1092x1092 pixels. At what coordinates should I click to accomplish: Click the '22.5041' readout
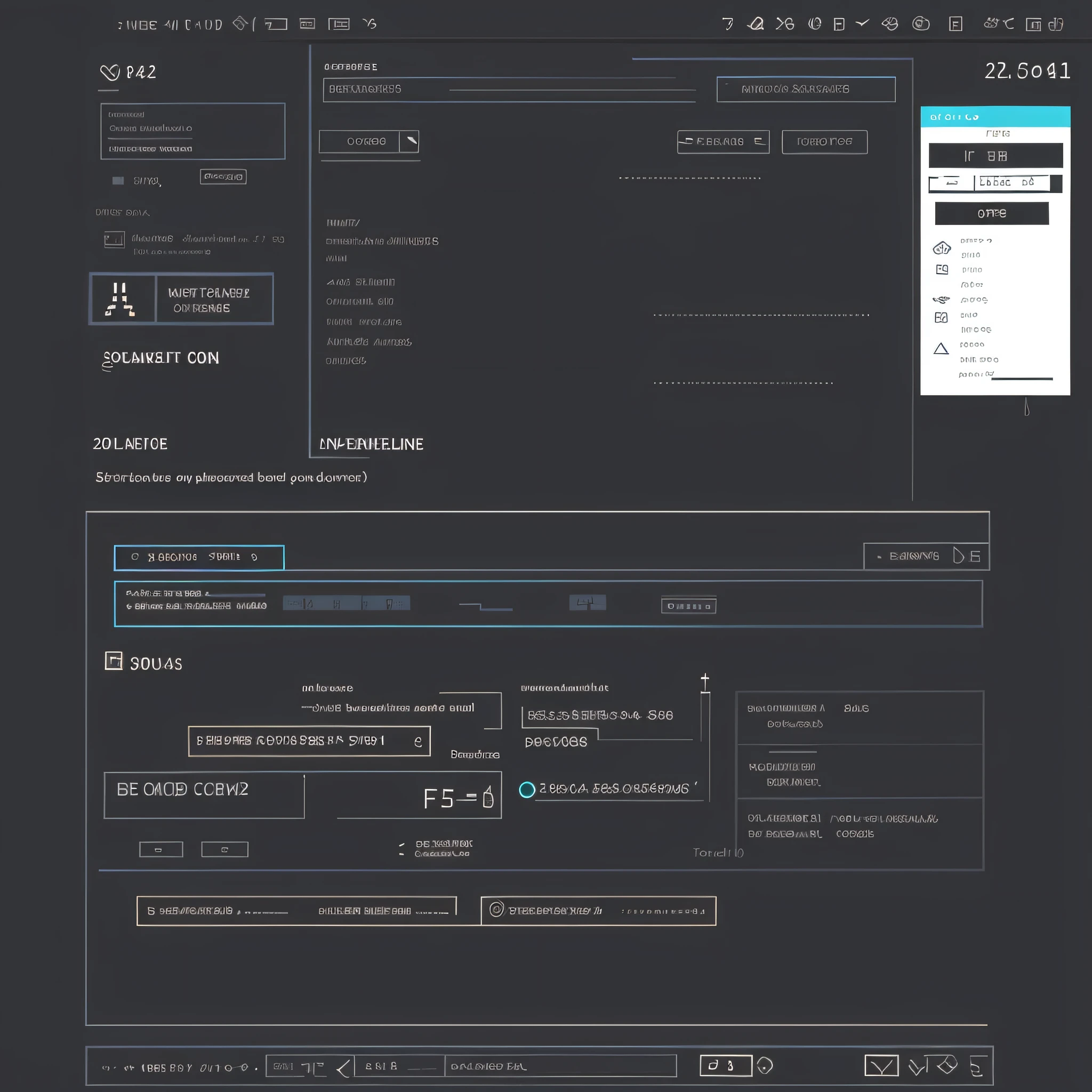coord(1027,71)
